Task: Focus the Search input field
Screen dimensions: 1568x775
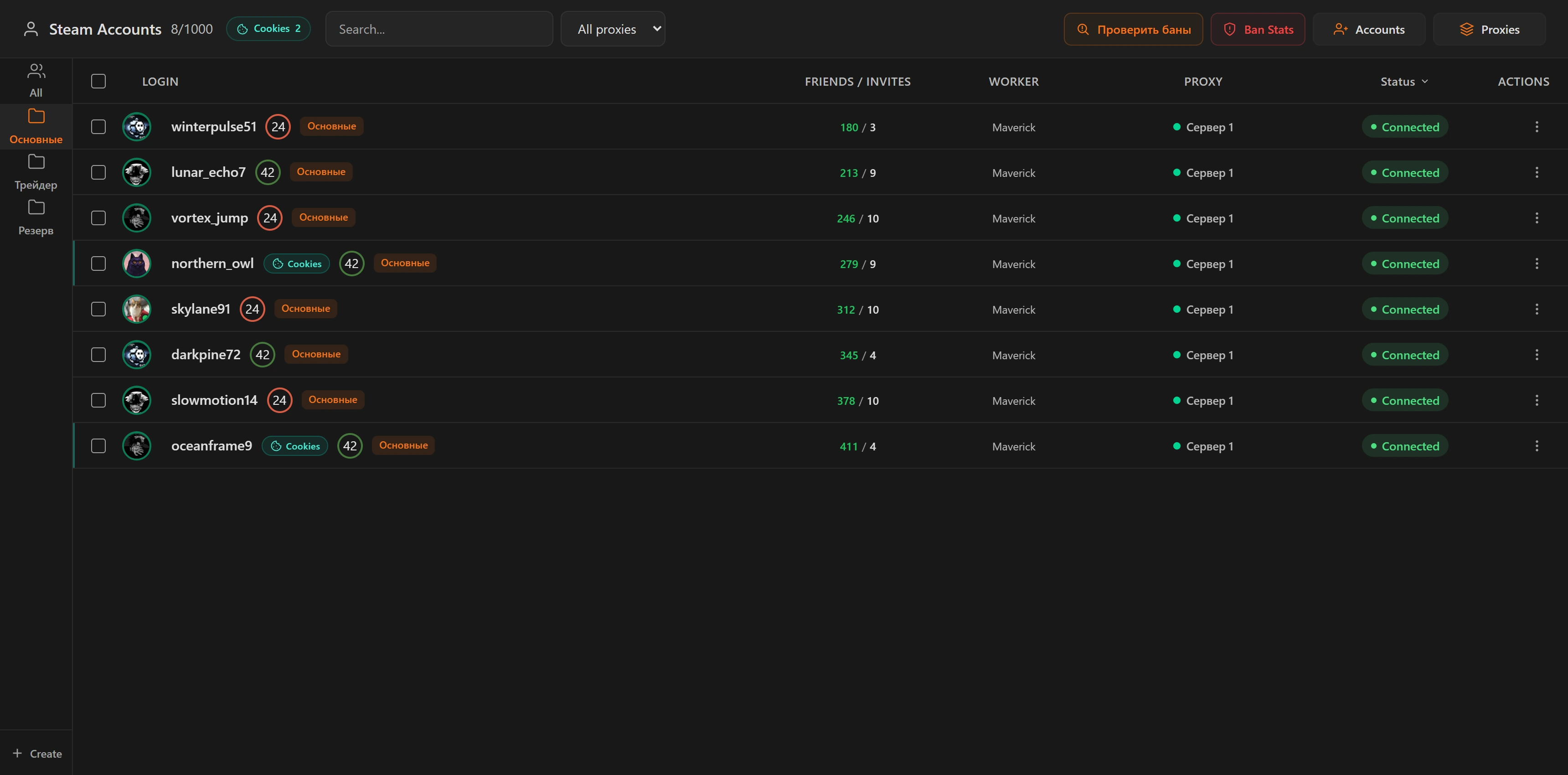Action: pyautogui.click(x=439, y=29)
